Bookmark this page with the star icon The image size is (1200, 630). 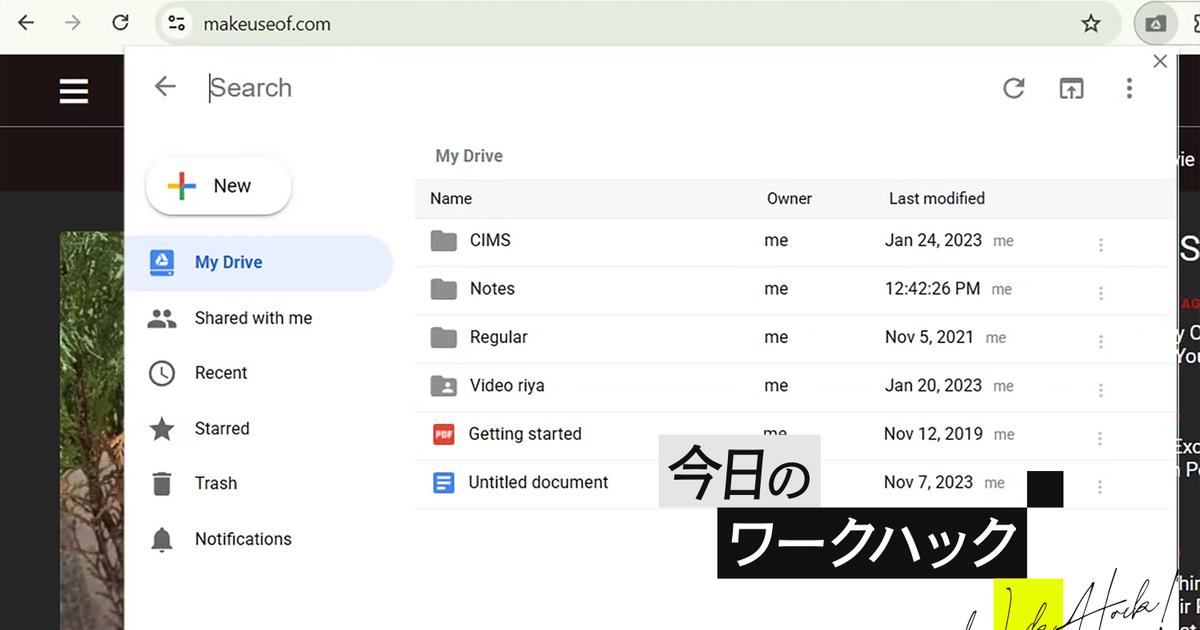(1091, 23)
